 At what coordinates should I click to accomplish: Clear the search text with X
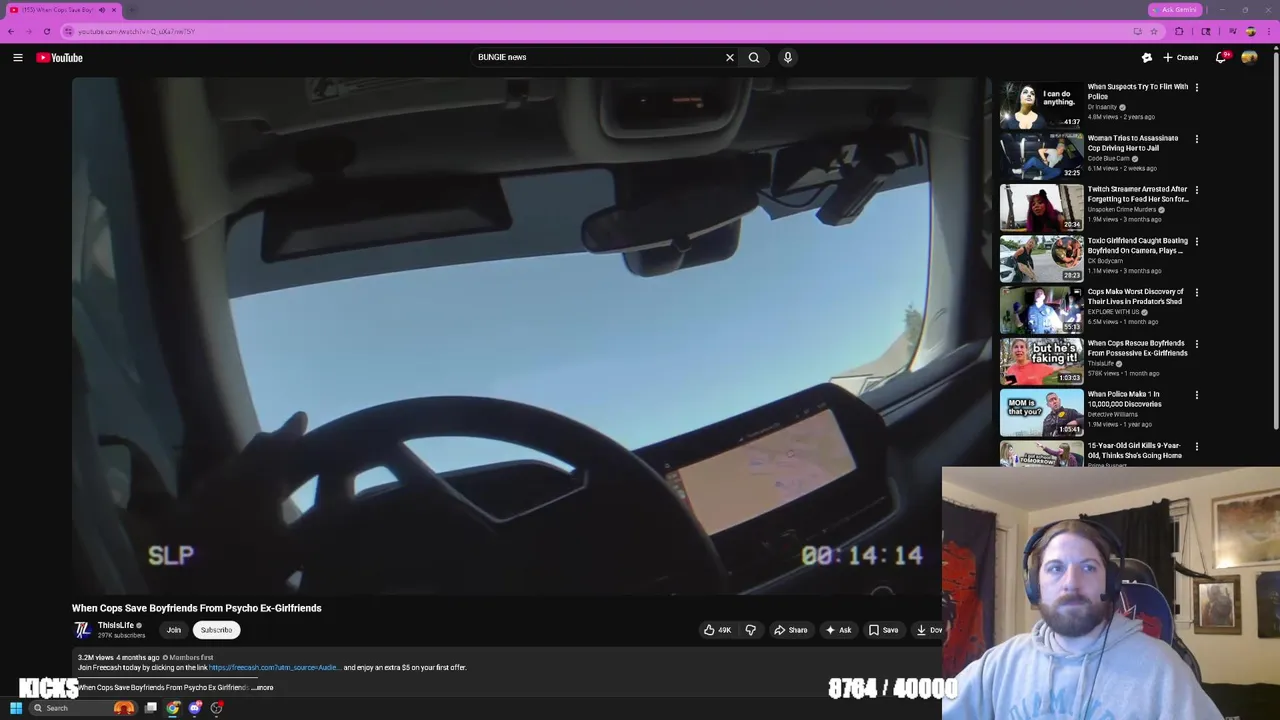[x=730, y=57]
